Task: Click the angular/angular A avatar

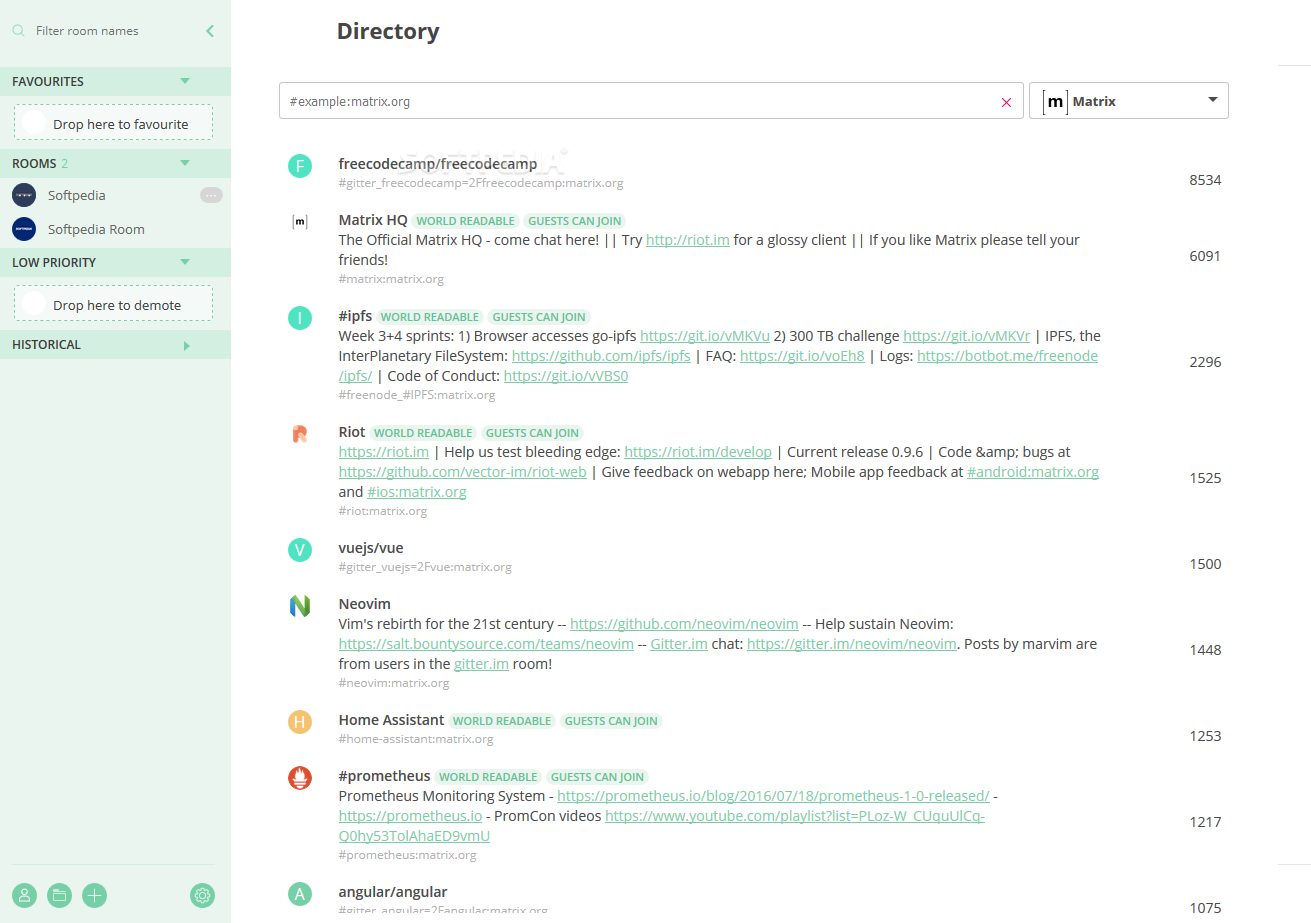Action: tap(300, 894)
